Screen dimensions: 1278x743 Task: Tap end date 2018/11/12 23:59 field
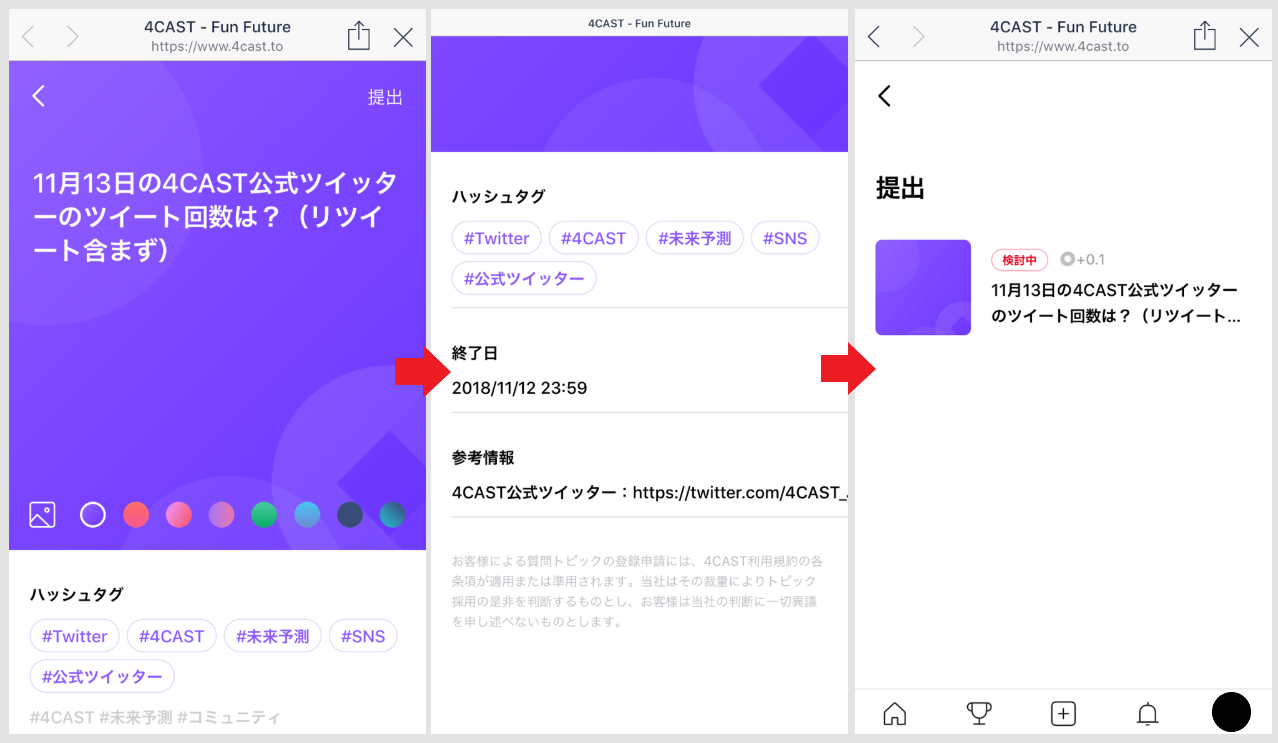click(519, 388)
